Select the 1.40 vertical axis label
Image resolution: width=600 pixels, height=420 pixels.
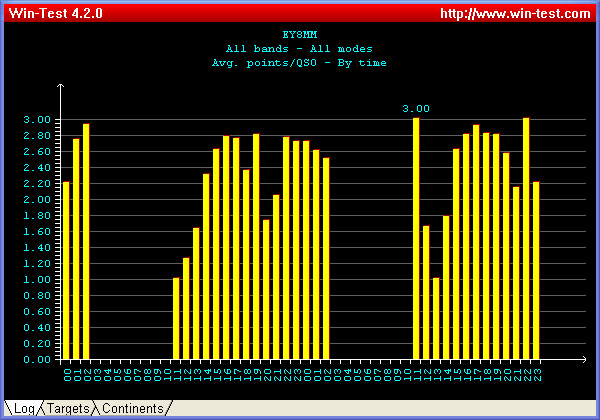point(37,248)
